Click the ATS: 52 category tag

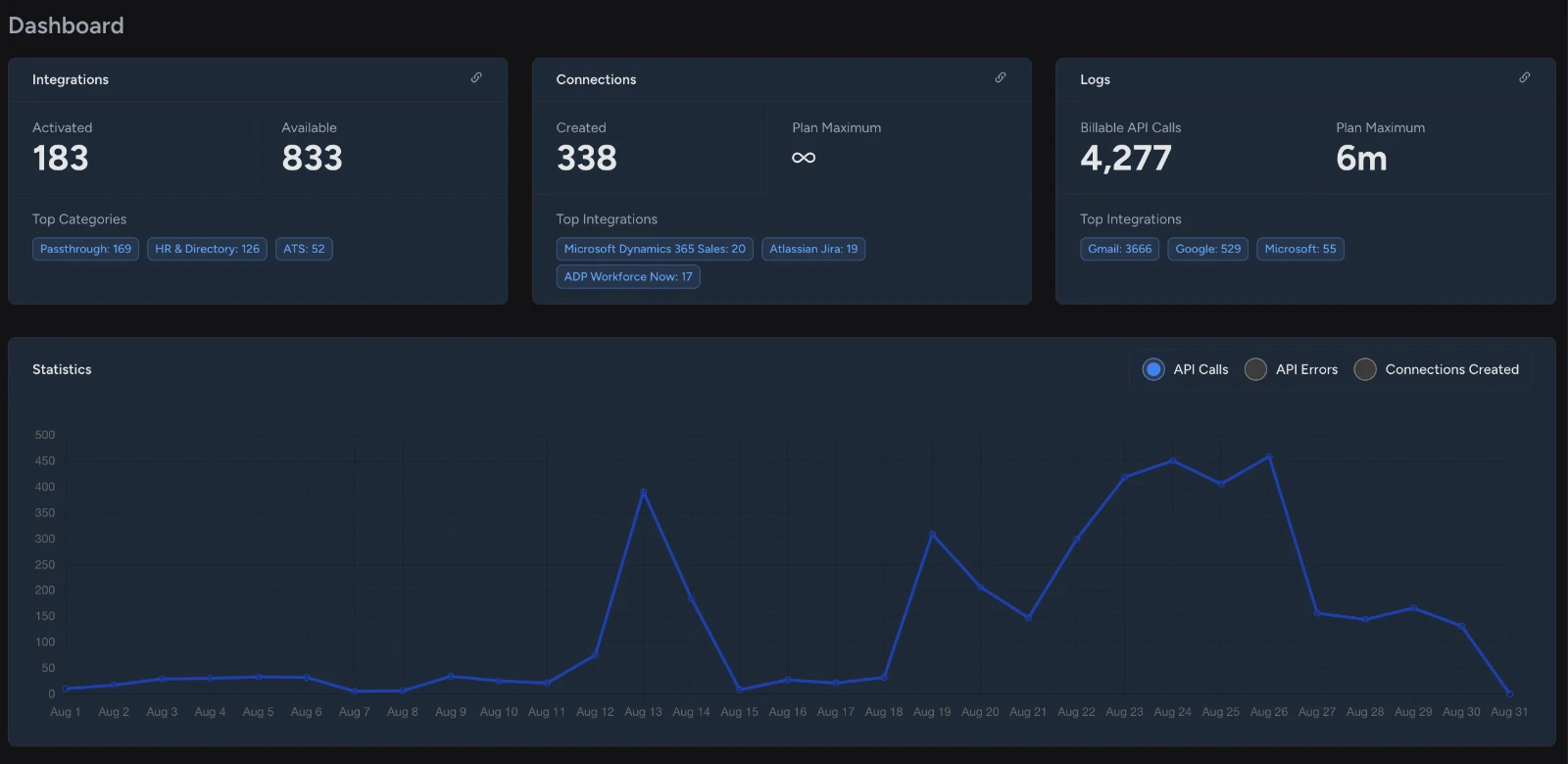pyautogui.click(x=304, y=249)
